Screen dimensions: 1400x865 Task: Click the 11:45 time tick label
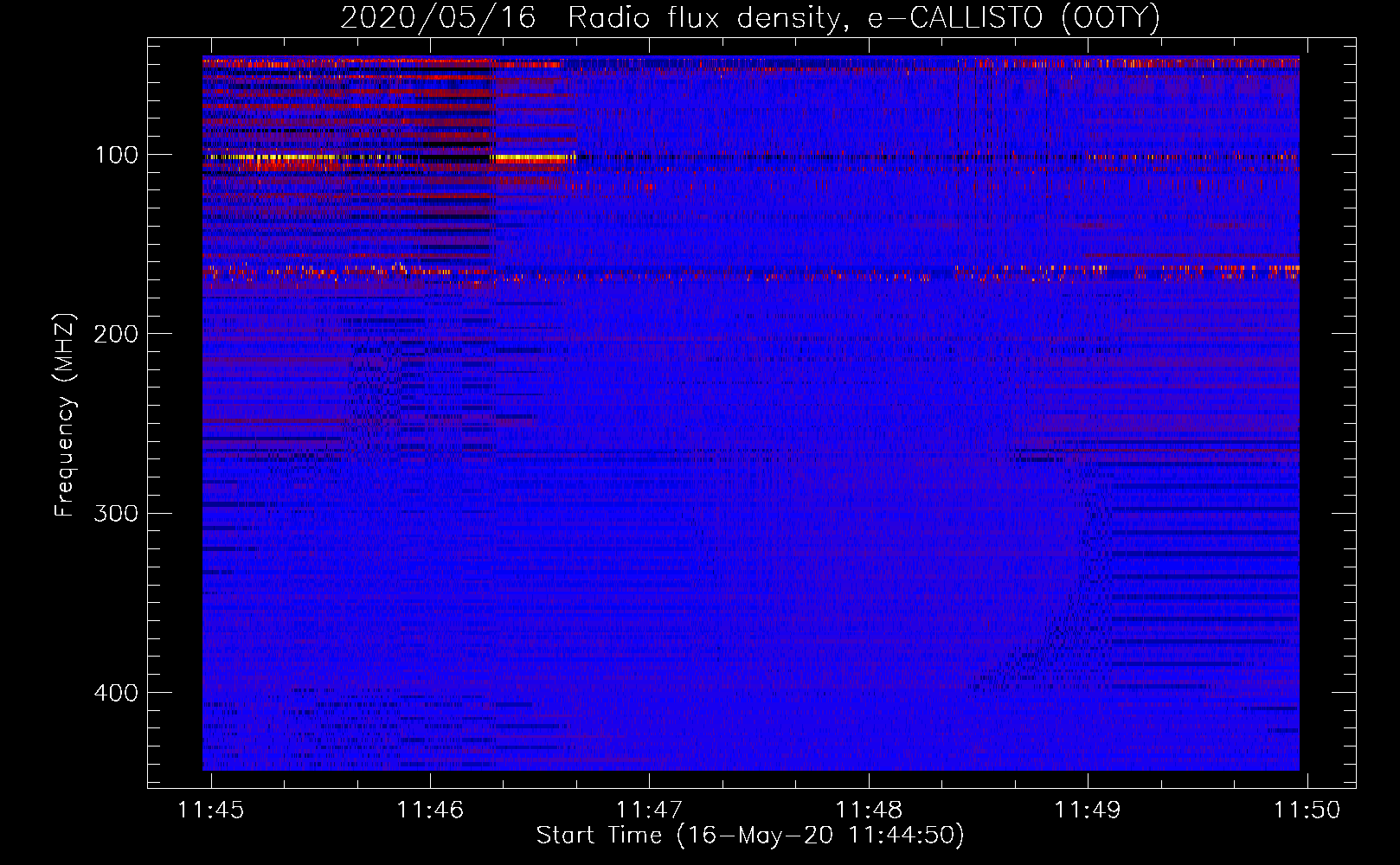click(x=211, y=810)
